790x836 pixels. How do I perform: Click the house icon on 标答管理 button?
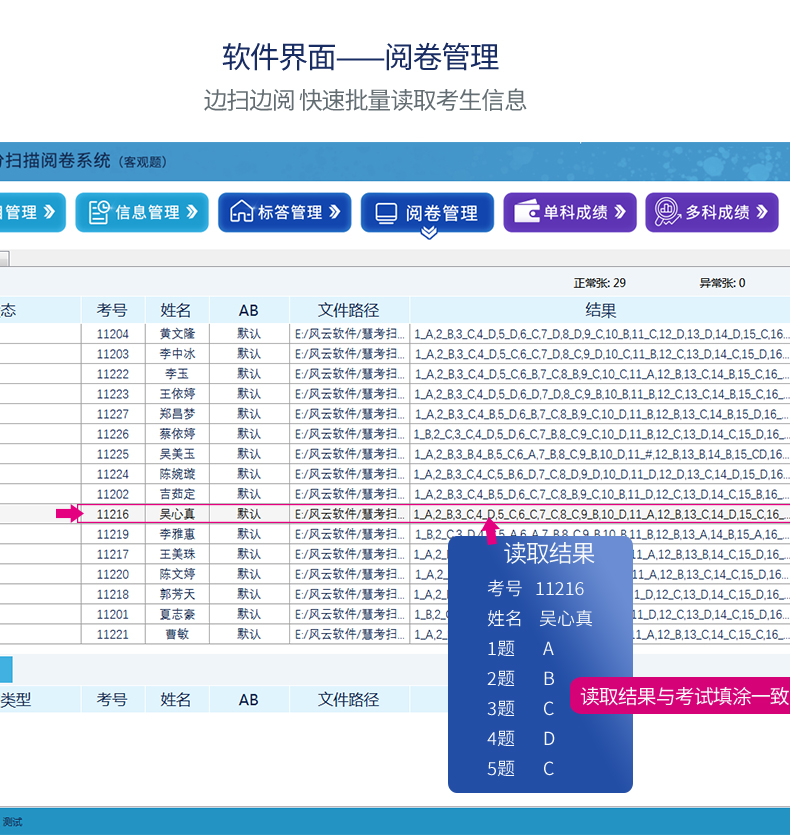coord(242,212)
